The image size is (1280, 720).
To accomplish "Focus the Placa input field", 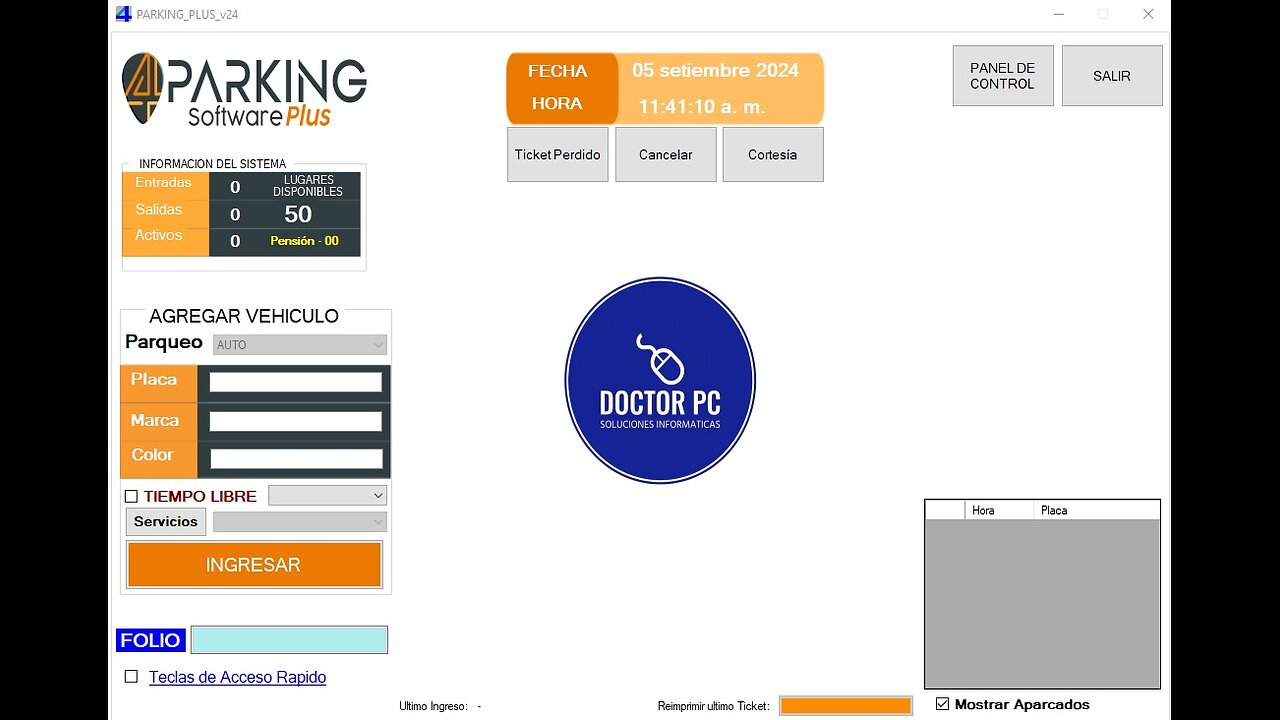I will (x=296, y=382).
